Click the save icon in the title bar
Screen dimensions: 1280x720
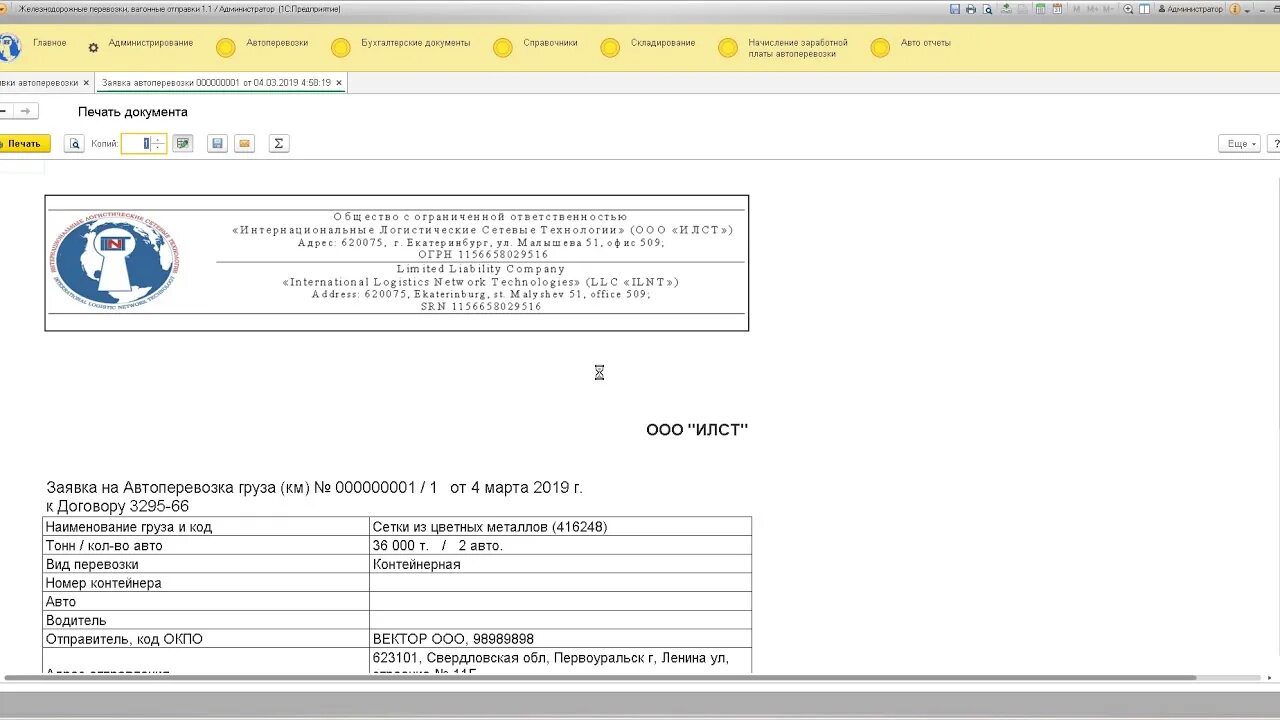pyautogui.click(x=955, y=9)
